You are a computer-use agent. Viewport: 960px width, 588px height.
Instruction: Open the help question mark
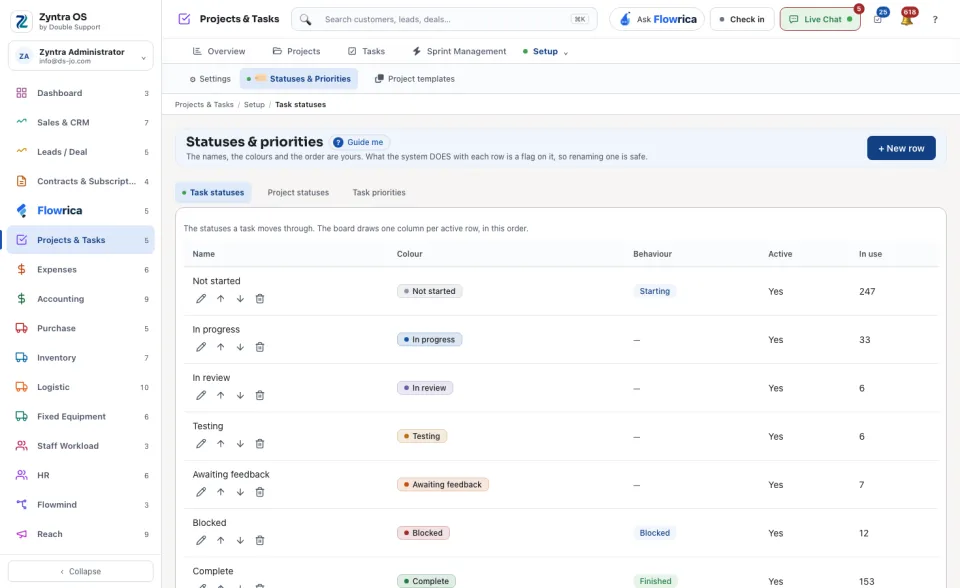pyautogui.click(x=935, y=20)
